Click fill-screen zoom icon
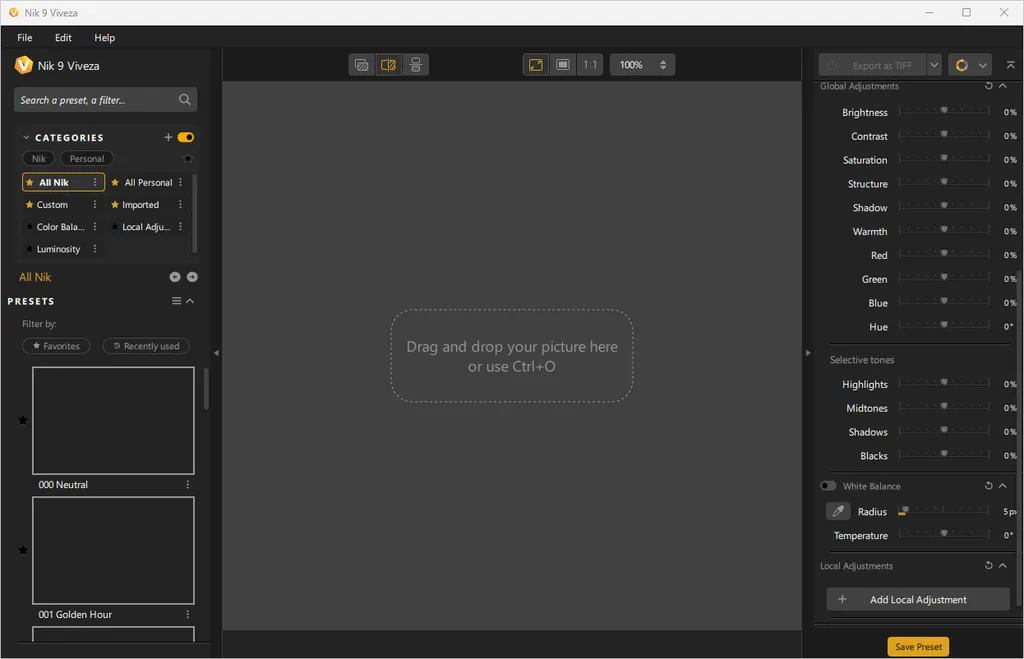 (x=563, y=65)
